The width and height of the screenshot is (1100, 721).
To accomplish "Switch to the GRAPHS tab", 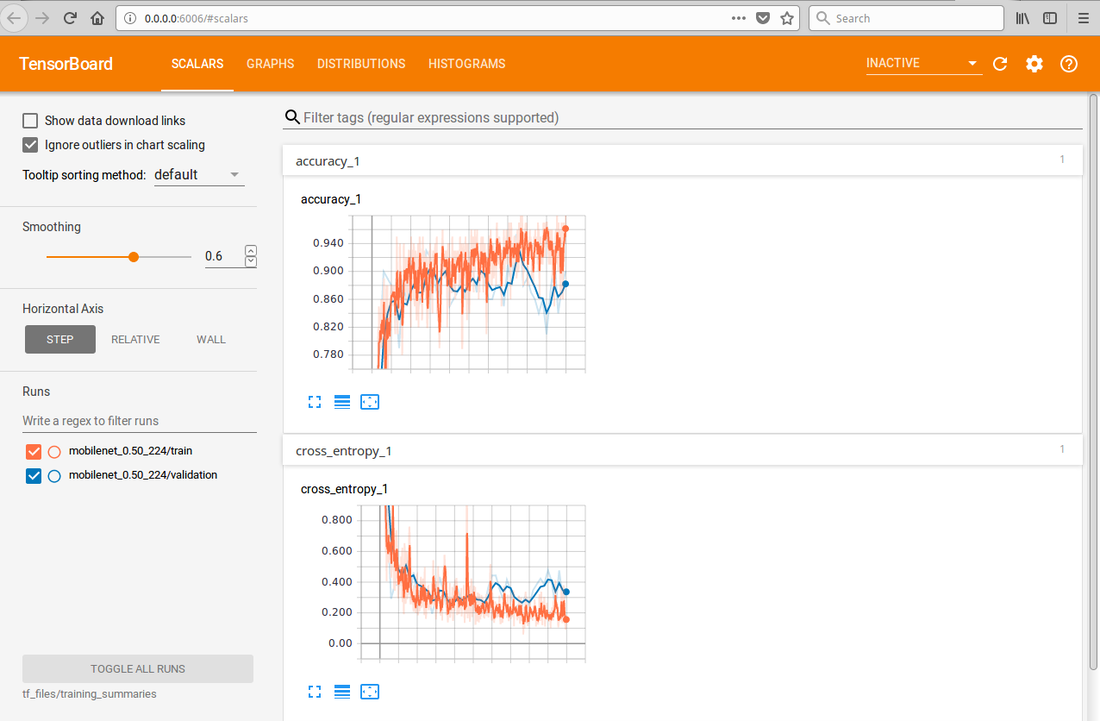I will [x=270, y=64].
